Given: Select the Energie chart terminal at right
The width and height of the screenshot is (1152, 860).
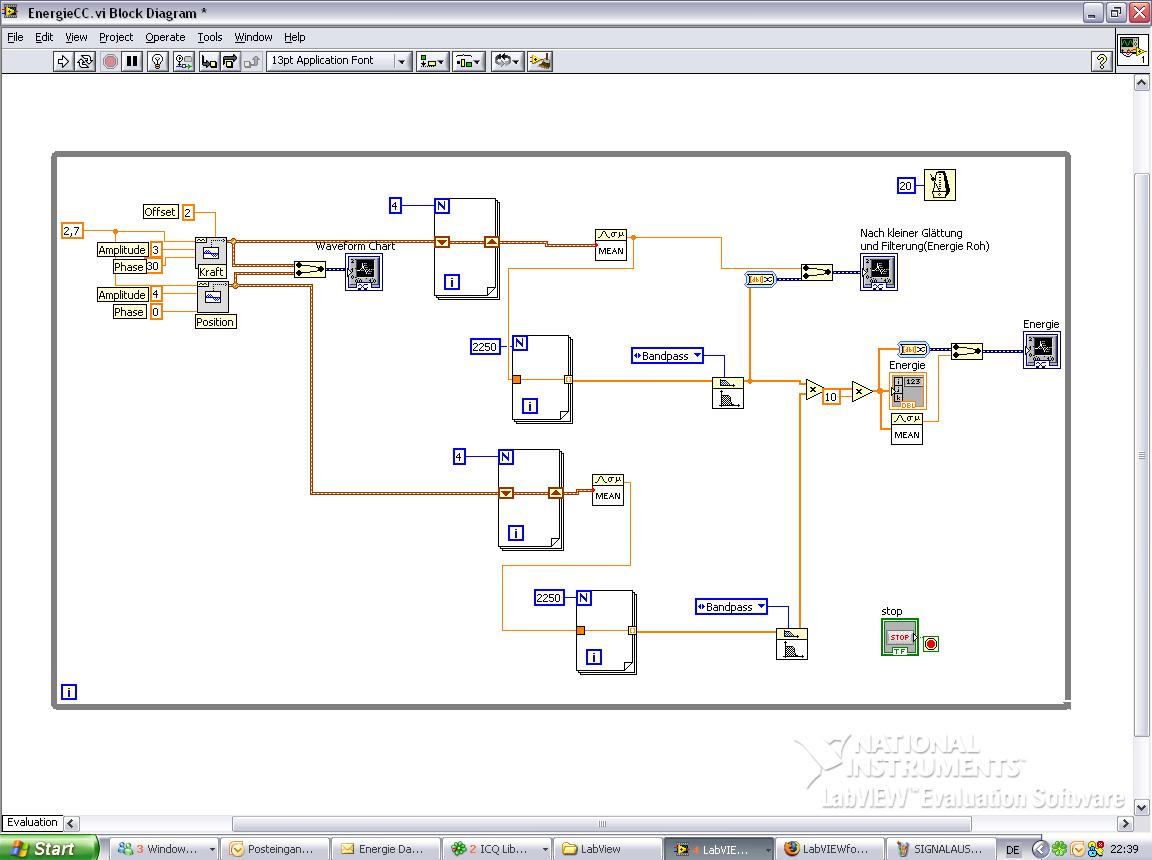Looking at the screenshot, I should pyautogui.click(x=1042, y=350).
